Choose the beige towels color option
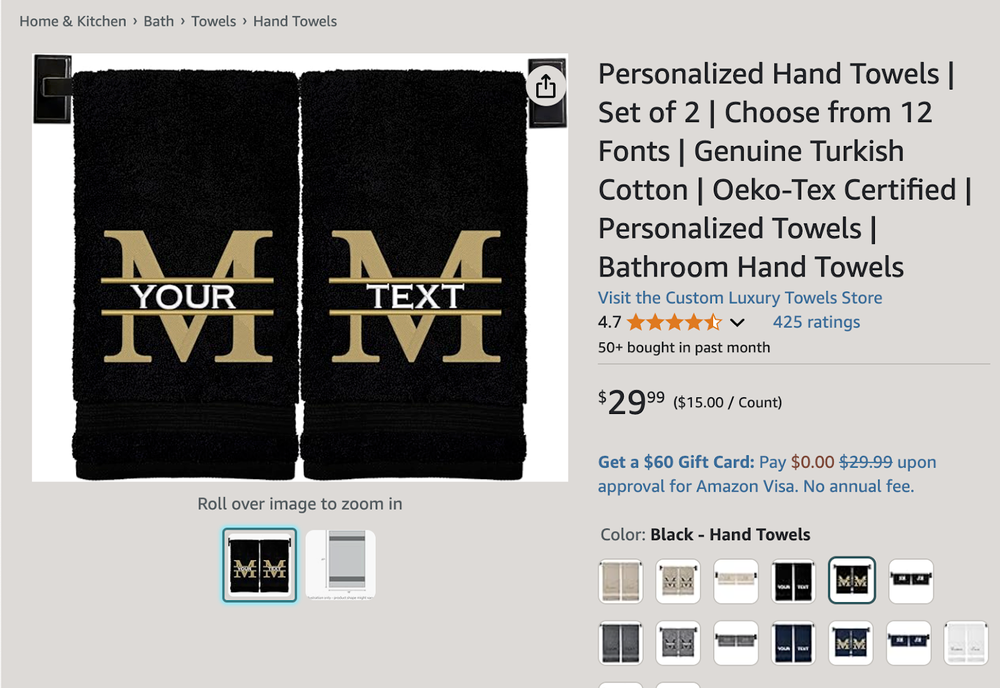Screen dimensions: 1000x688 click(x=621, y=580)
